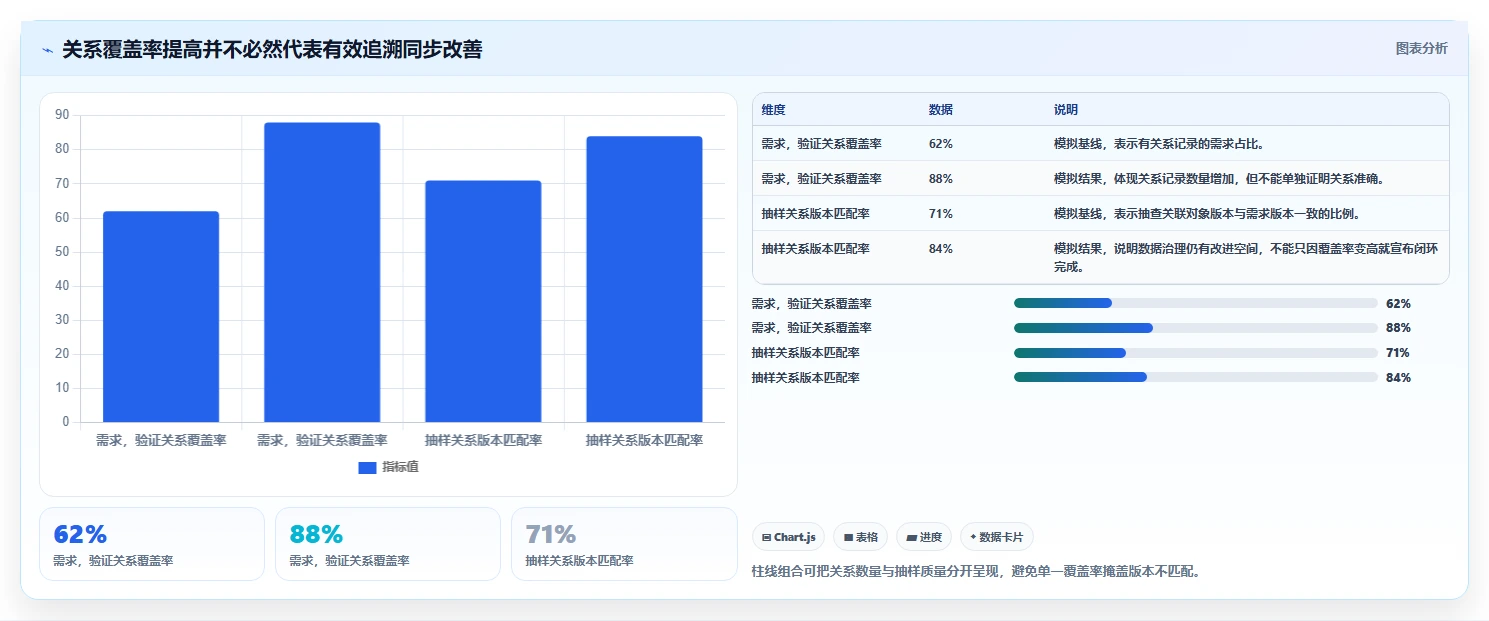Click the x-axis label under the 84 bar
The image size is (1489, 621).
pyautogui.click(x=644, y=440)
